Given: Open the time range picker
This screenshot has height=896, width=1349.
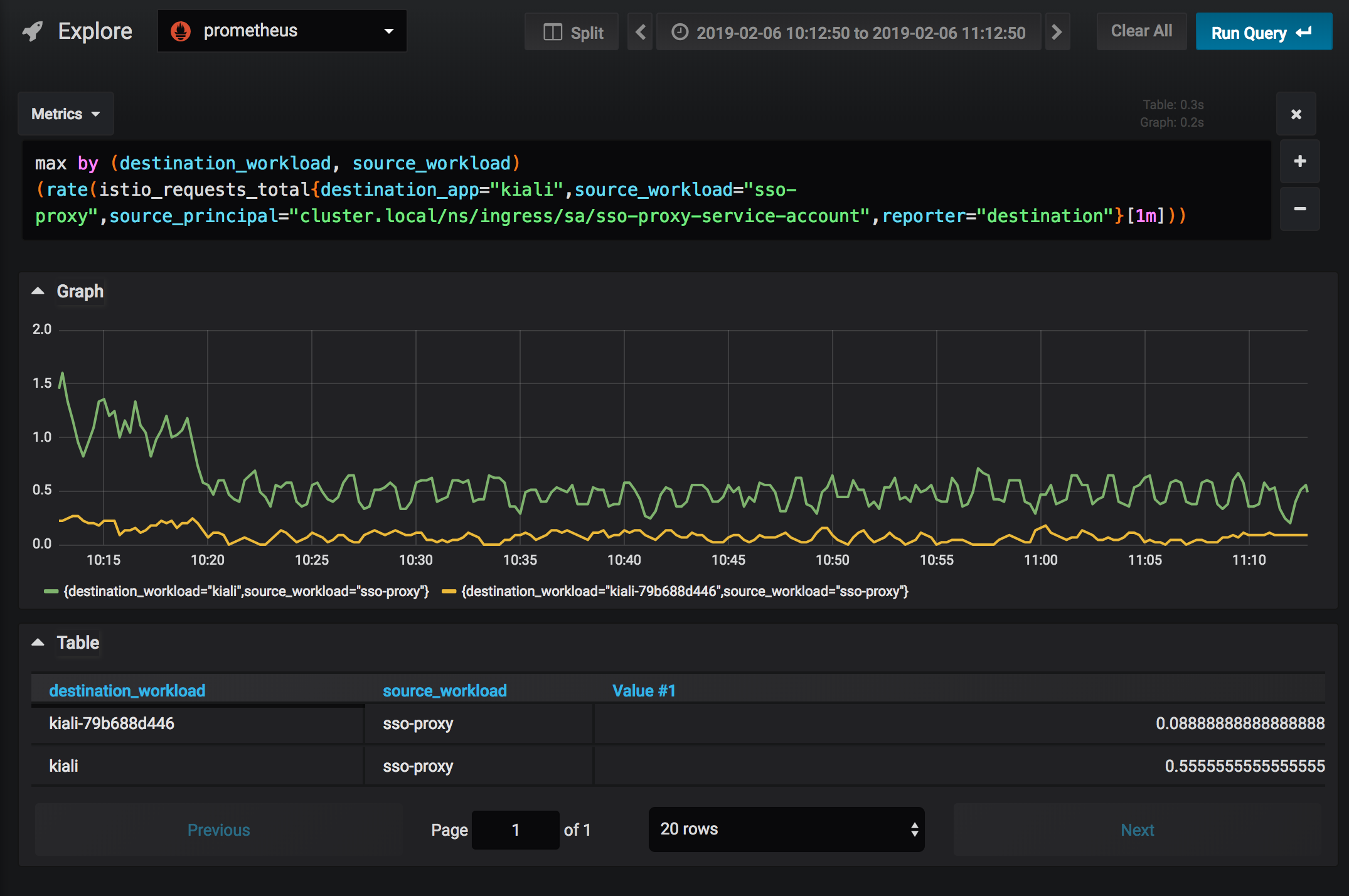Looking at the screenshot, I should click(848, 32).
